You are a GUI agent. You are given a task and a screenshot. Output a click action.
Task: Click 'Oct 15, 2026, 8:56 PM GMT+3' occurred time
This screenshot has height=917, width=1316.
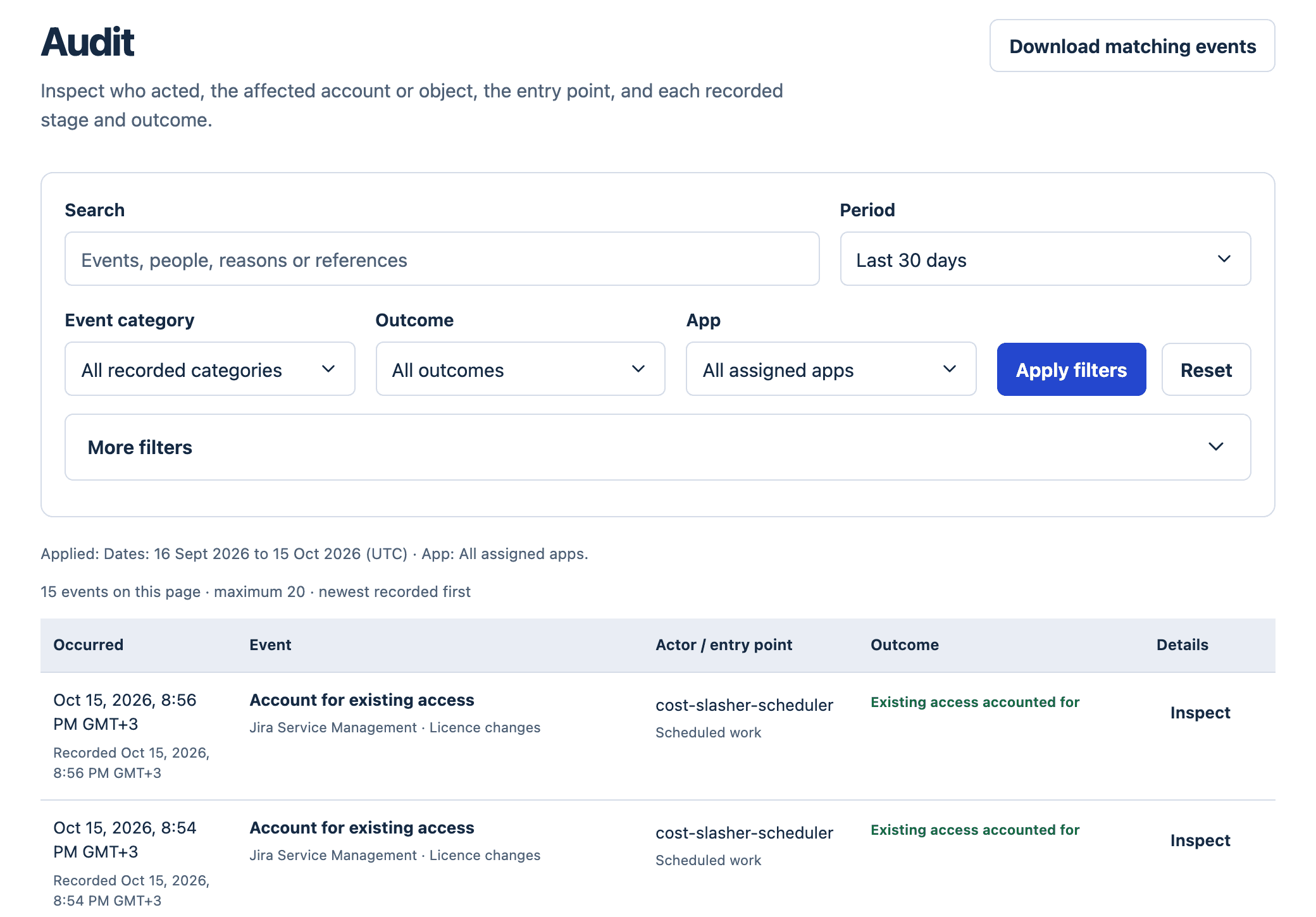(125, 712)
